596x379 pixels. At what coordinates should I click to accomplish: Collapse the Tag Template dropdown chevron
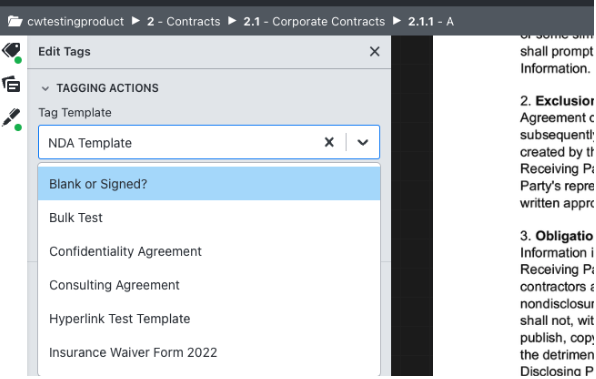click(363, 142)
